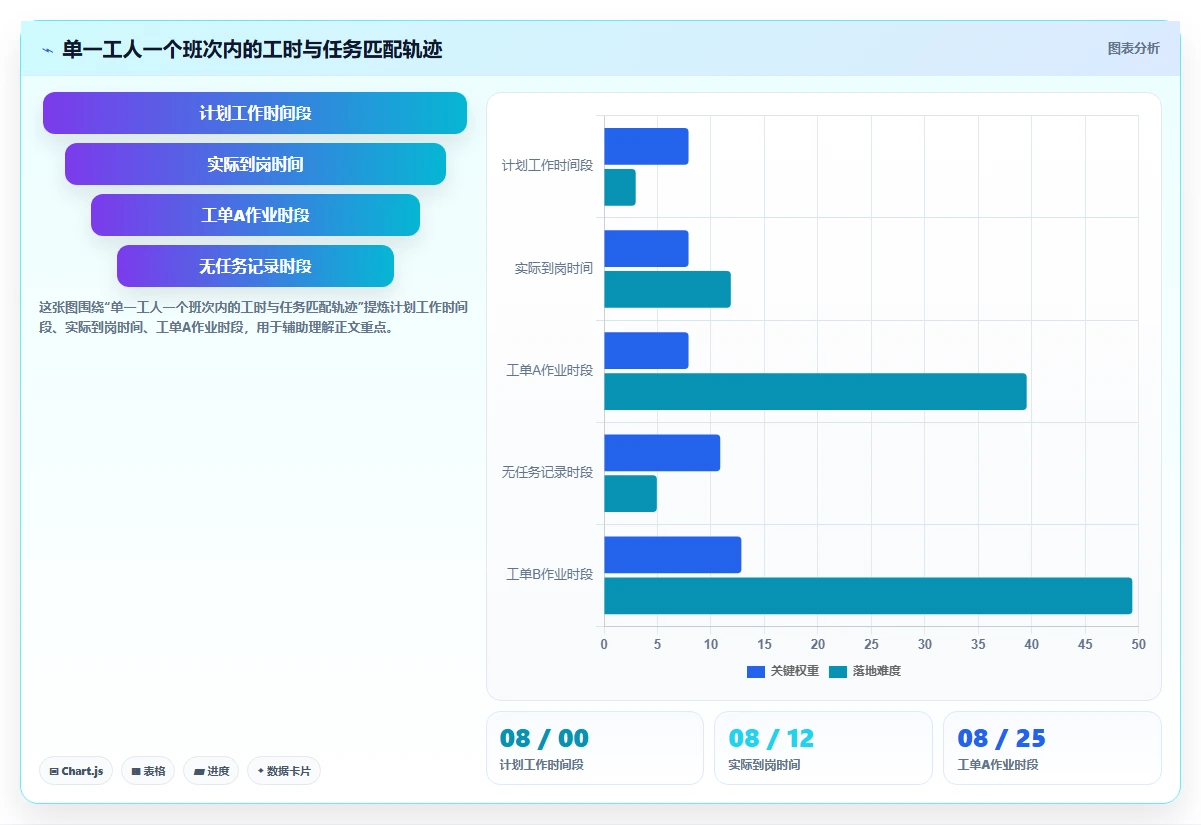Toggle the 关键权重 legend entry
Viewport: 1201px width, 825px height.
point(783,671)
